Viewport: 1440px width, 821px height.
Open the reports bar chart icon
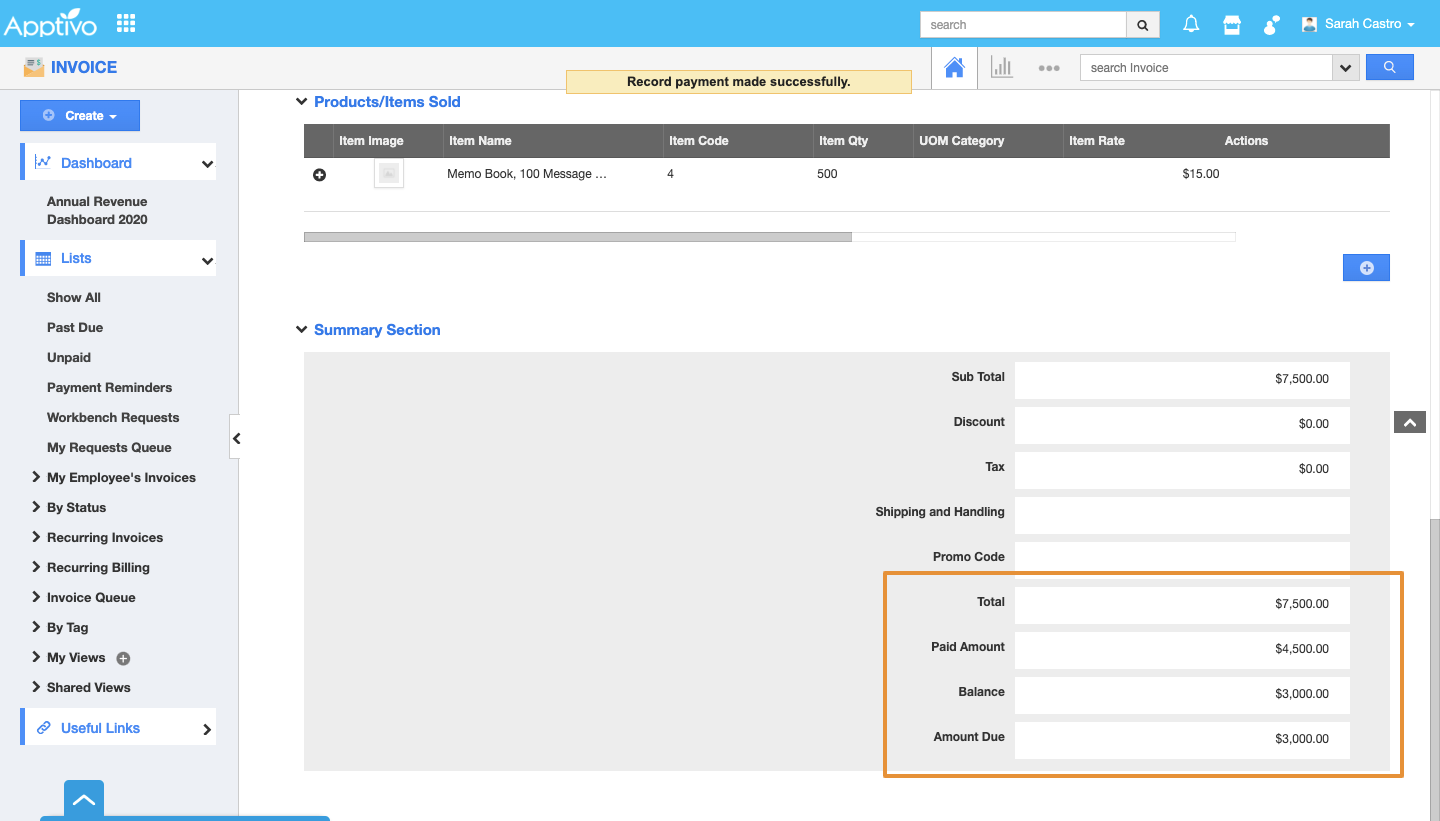click(1001, 68)
